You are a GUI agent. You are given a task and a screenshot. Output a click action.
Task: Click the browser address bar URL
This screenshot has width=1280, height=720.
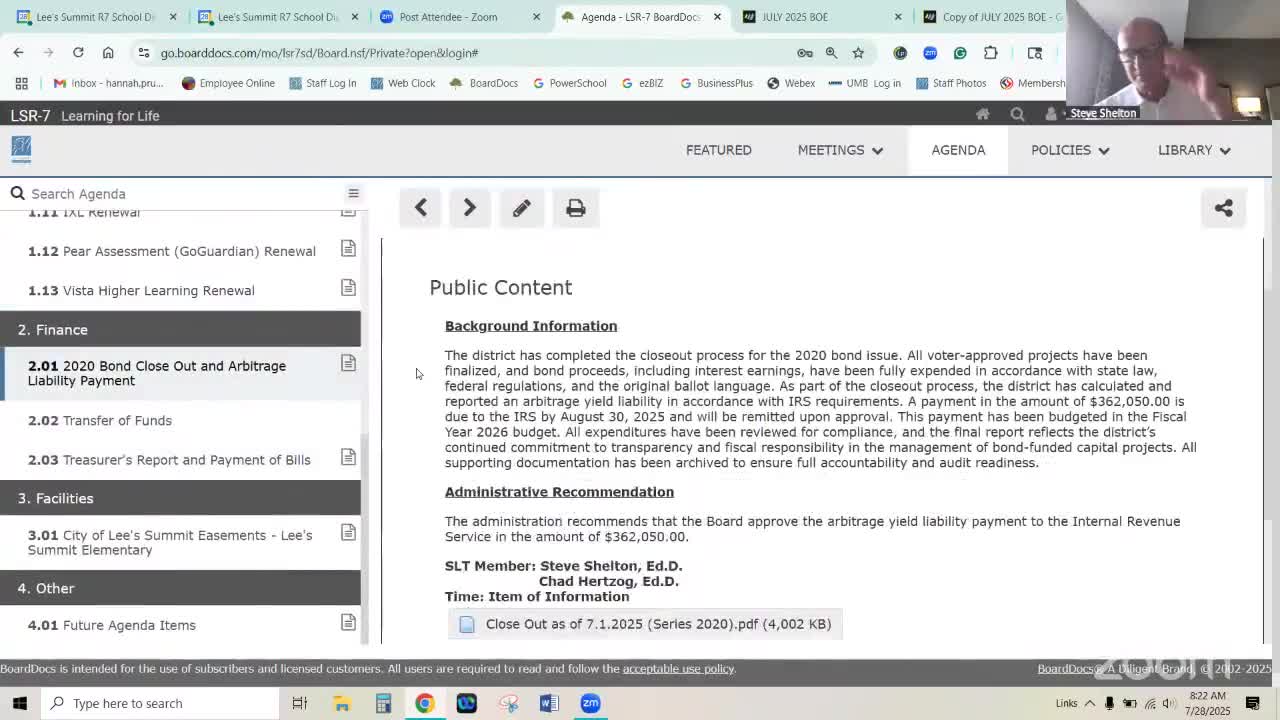319,53
